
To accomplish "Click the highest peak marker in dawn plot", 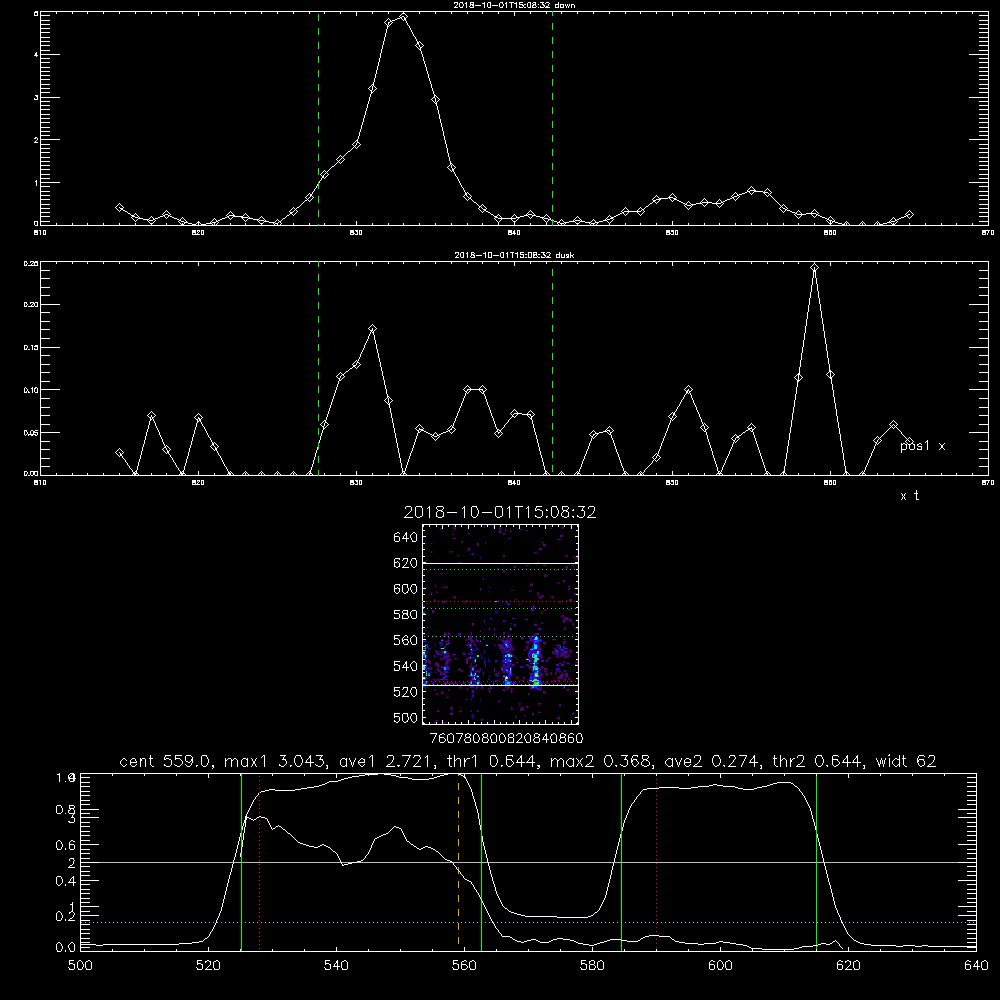I will point(403,17).
